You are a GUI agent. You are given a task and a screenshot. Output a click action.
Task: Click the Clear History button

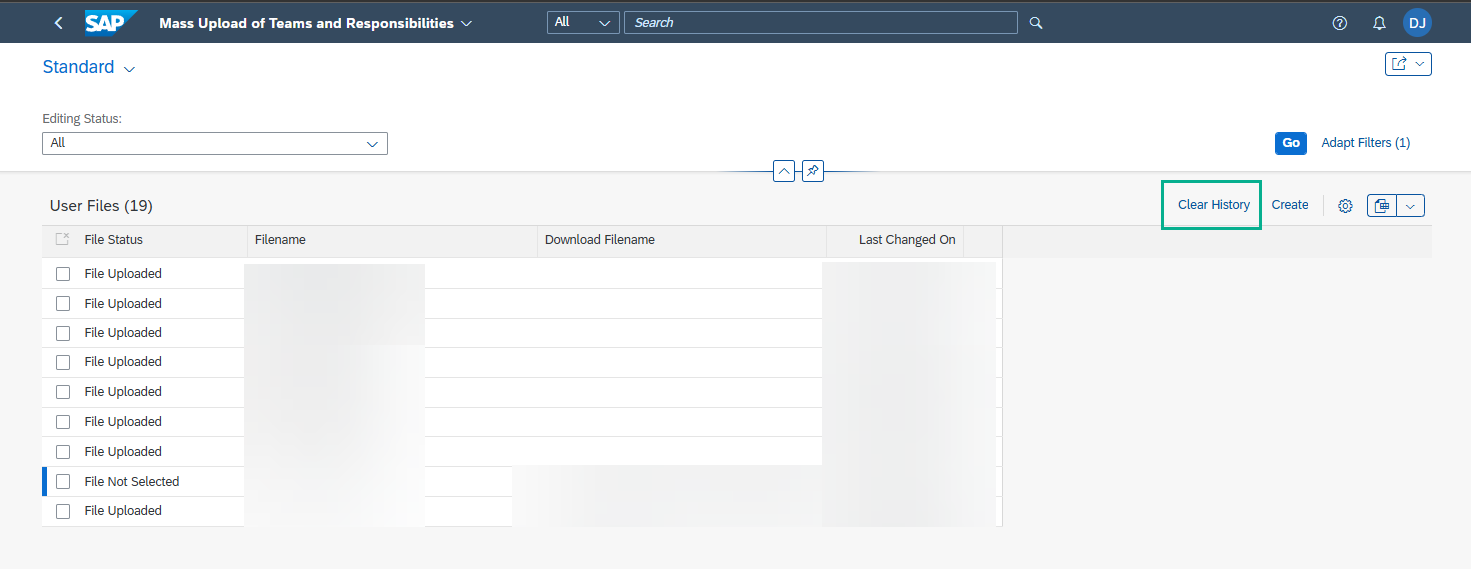coord(1213,205)
